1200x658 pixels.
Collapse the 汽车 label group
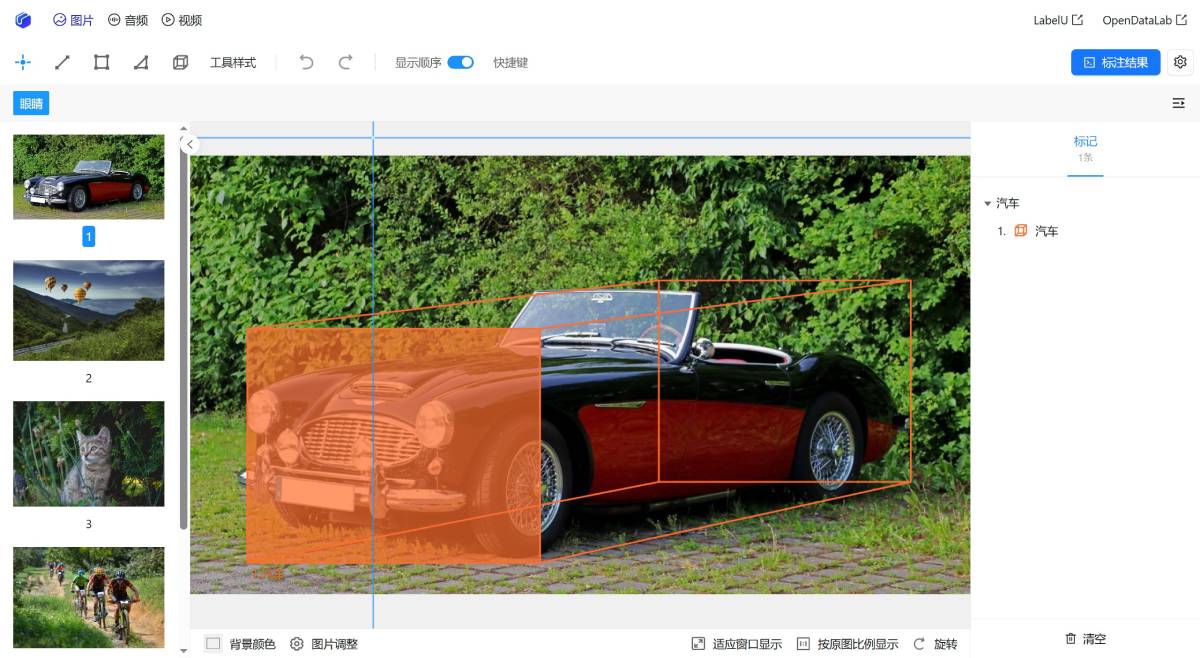988,204
